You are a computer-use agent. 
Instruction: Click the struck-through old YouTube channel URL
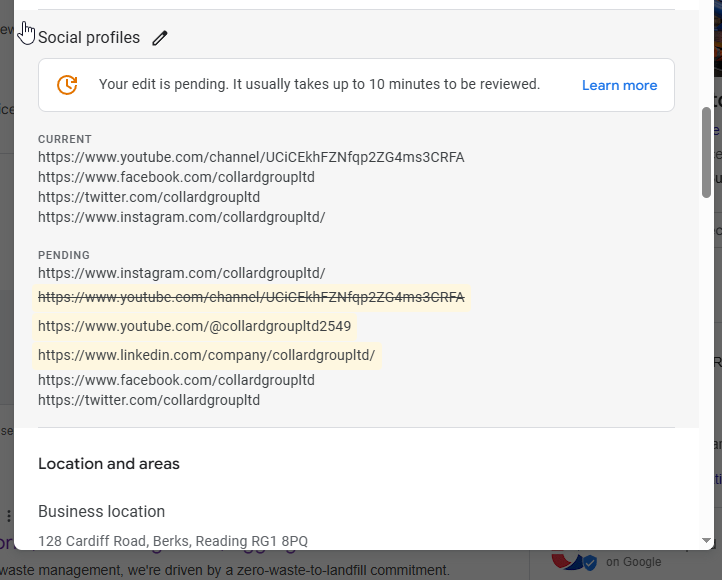[251, 297]
